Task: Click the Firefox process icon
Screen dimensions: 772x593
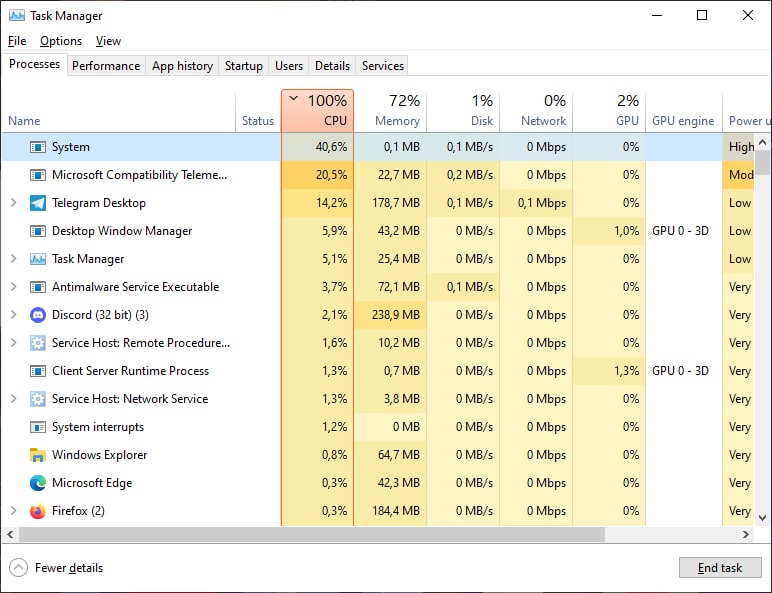Action: [x=38, y=511]
